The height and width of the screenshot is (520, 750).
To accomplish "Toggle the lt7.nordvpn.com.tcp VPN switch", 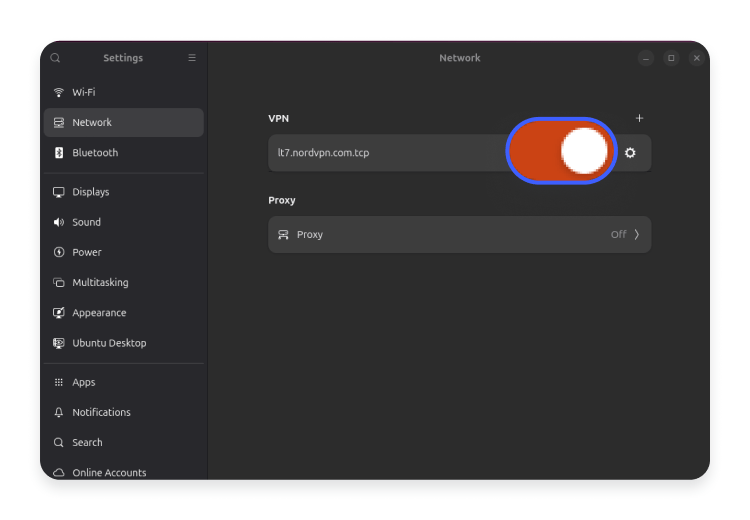I will click(560, 151).
